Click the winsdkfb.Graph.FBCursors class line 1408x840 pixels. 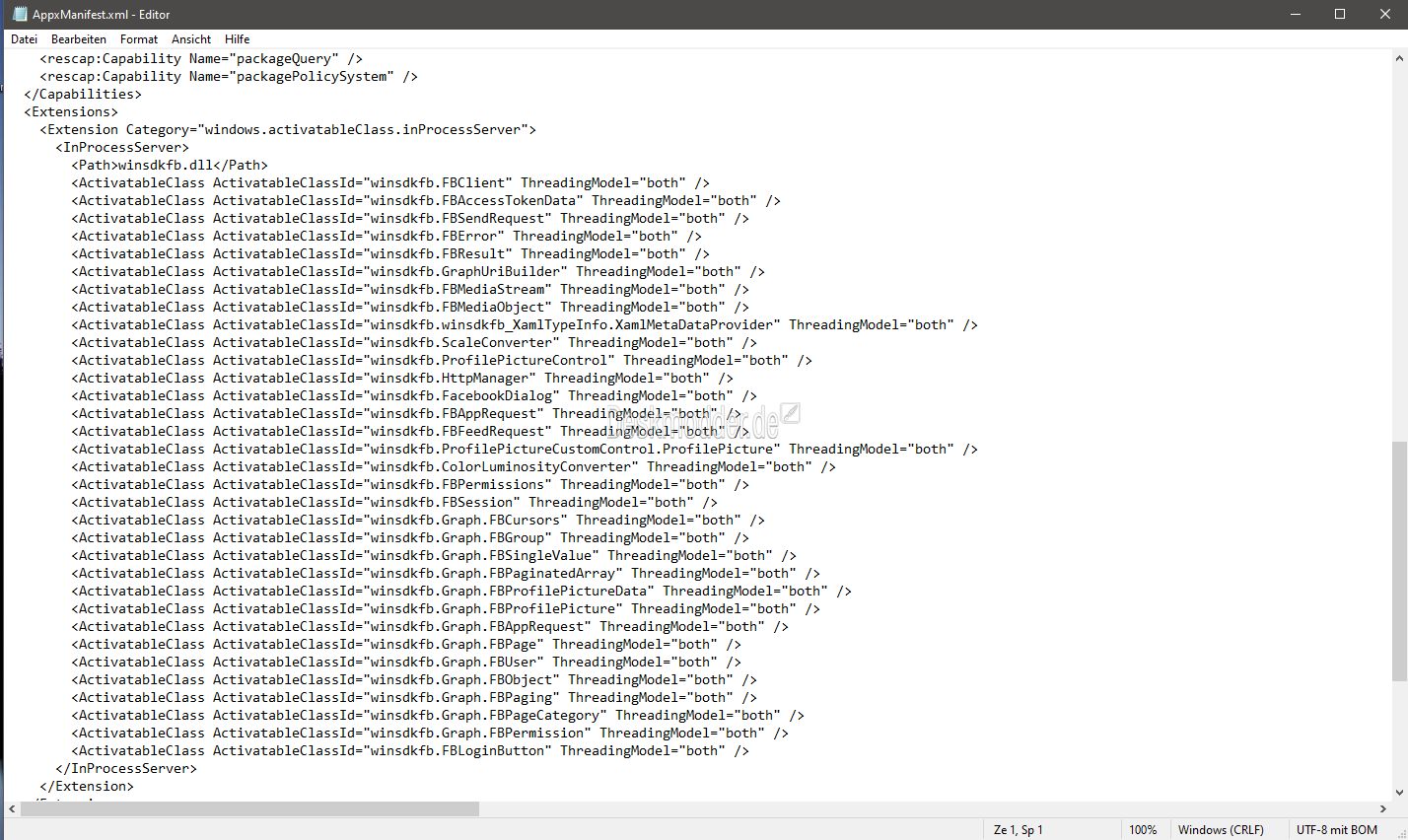(x=418, y=520)
